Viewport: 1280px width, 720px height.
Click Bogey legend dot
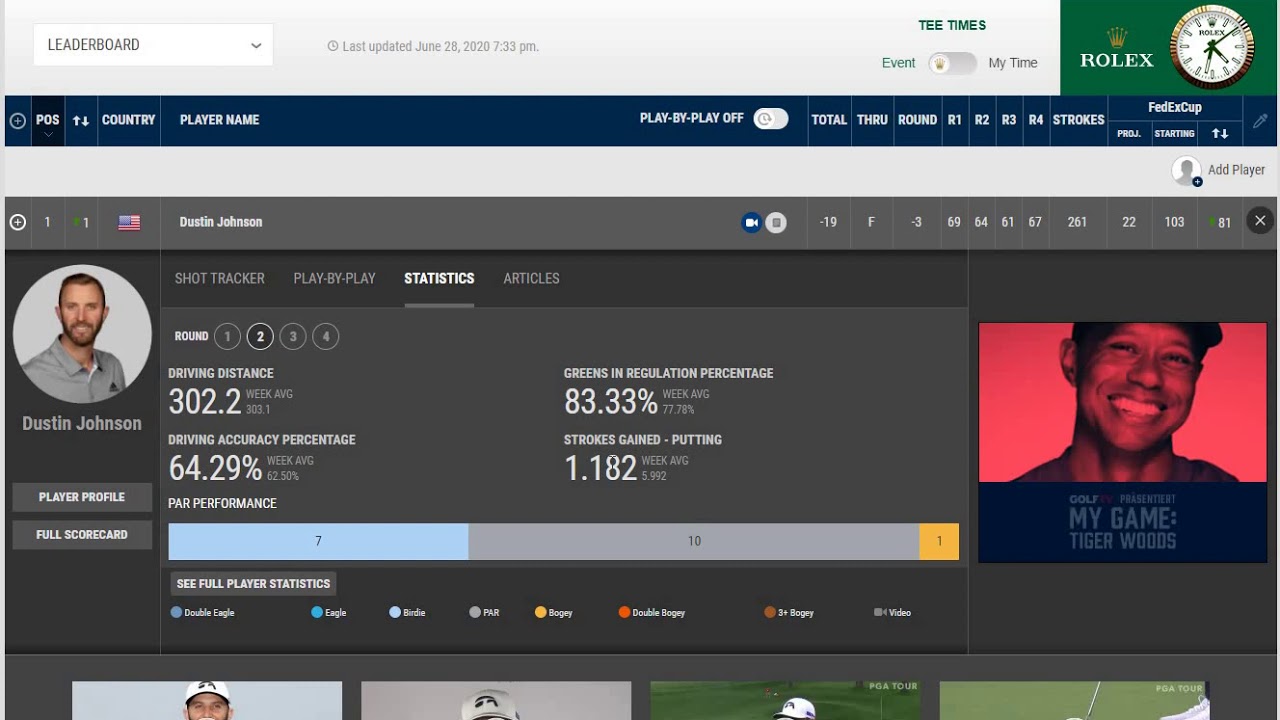[541, 612]
